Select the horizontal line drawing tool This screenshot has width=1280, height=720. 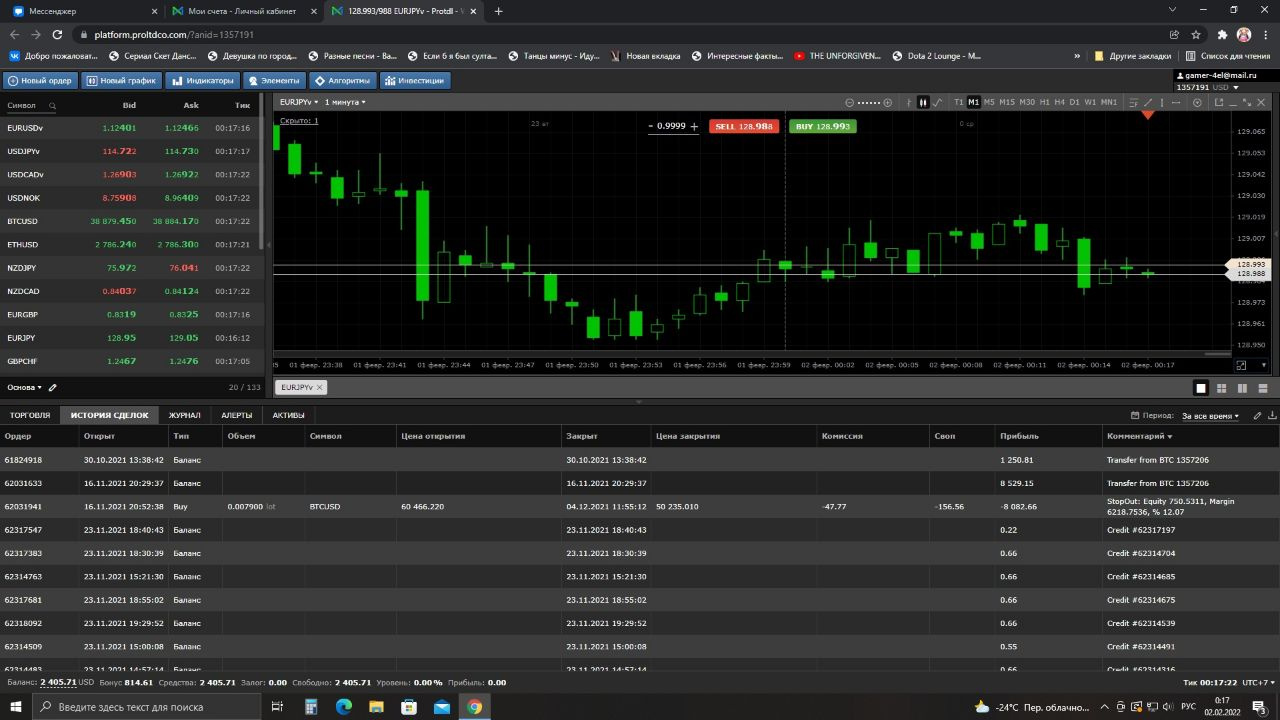pyautogui.click(x=1177, y=102)
